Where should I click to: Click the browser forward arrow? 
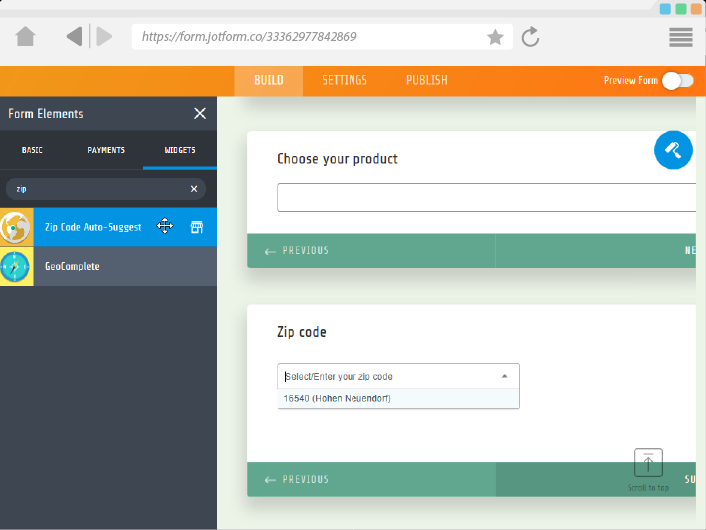point(104,37)
